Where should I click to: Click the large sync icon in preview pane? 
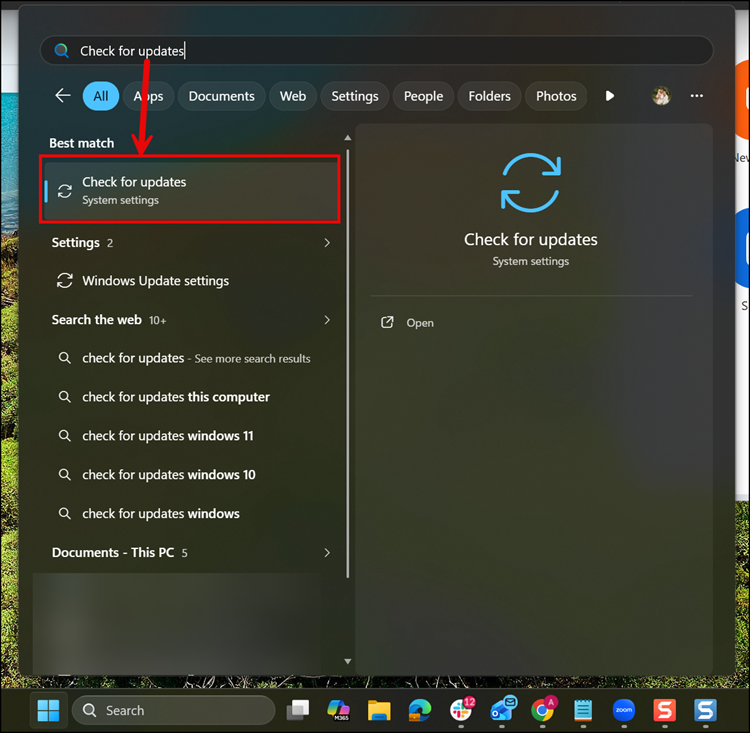530,182
